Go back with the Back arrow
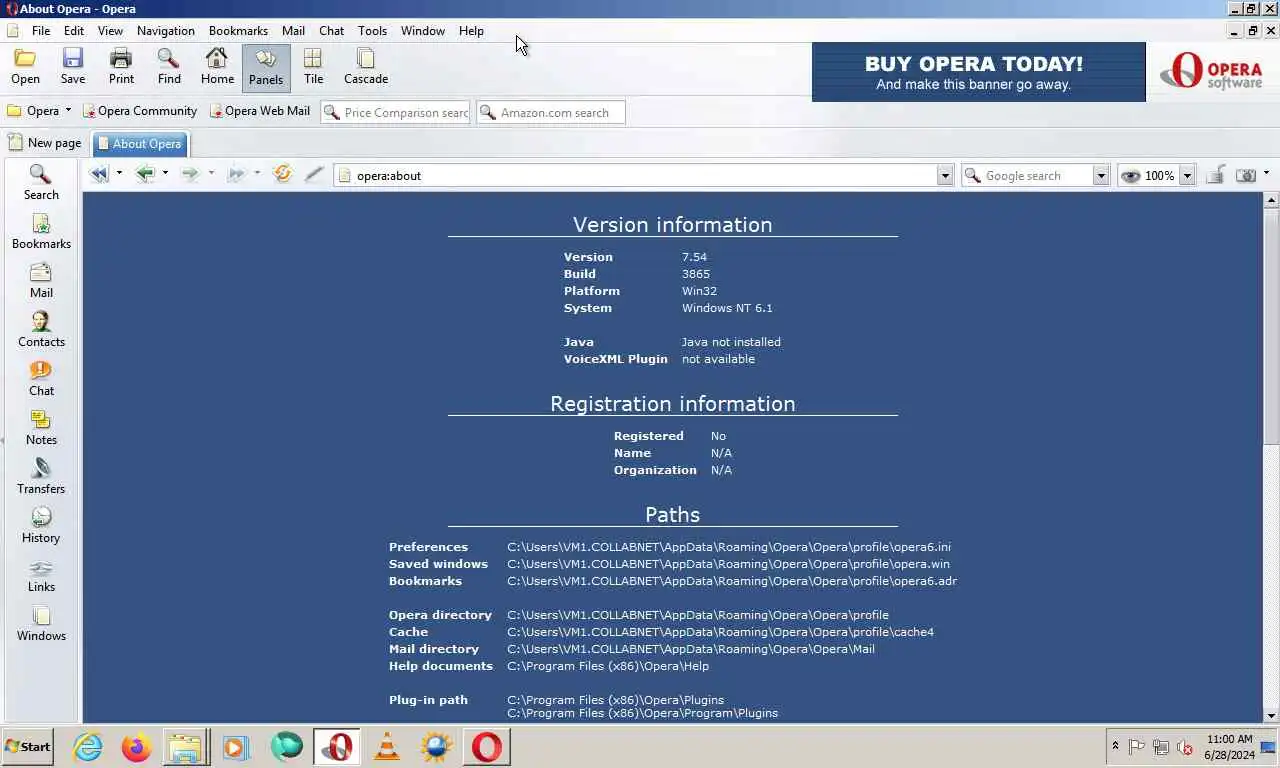This screenshot has width=1280, height=768. click(145, 174)
